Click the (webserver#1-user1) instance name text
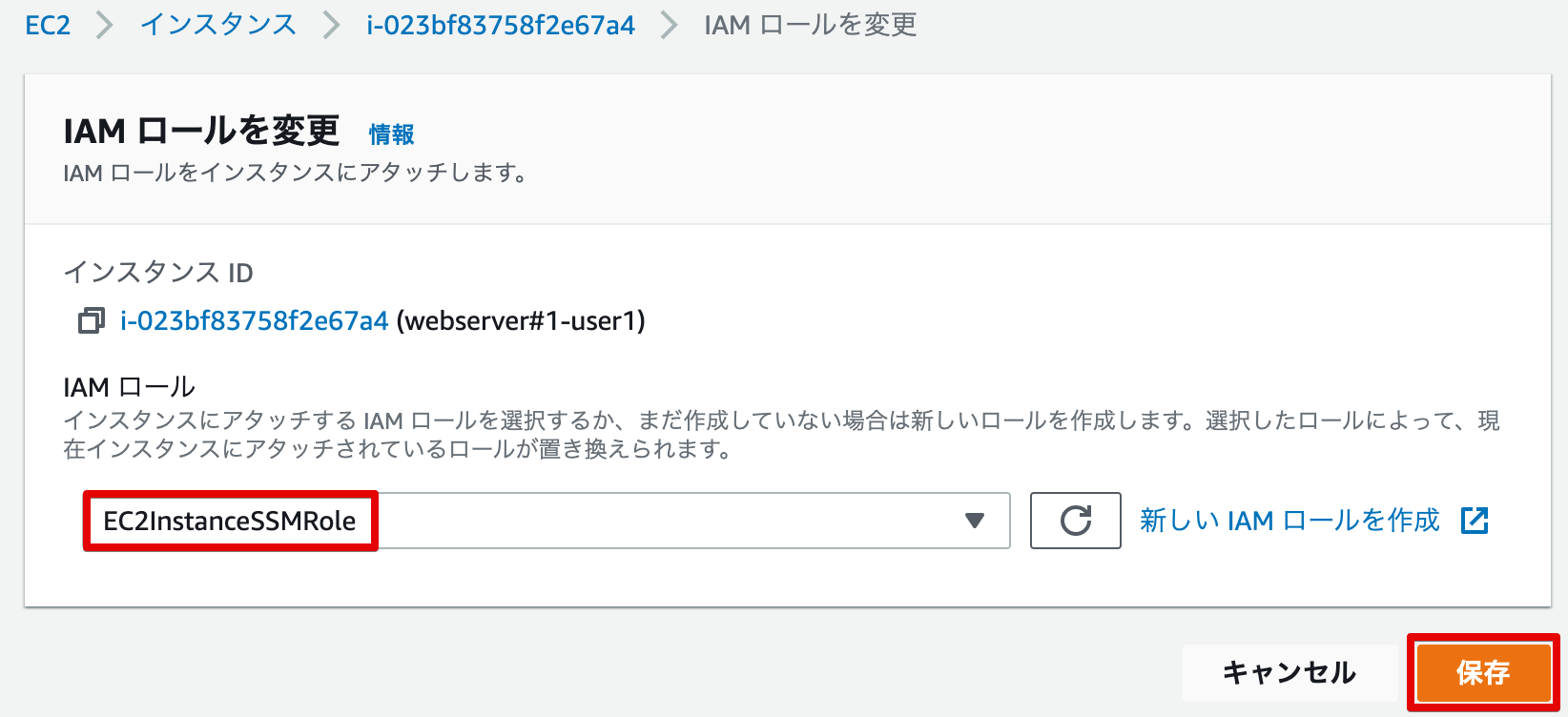 tap(521, 321)
